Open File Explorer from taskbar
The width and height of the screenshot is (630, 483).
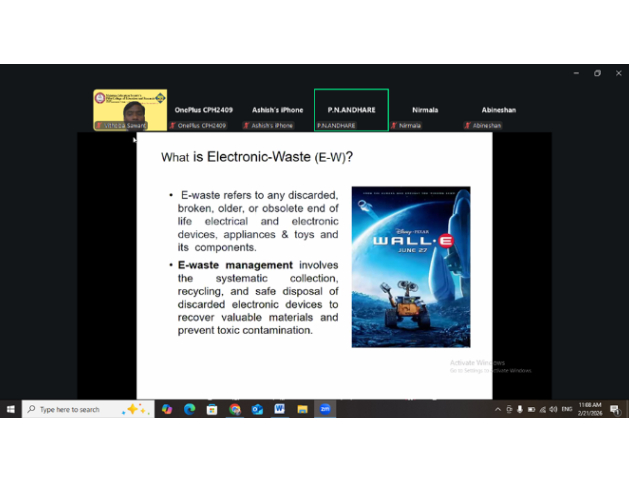[302, 409]
